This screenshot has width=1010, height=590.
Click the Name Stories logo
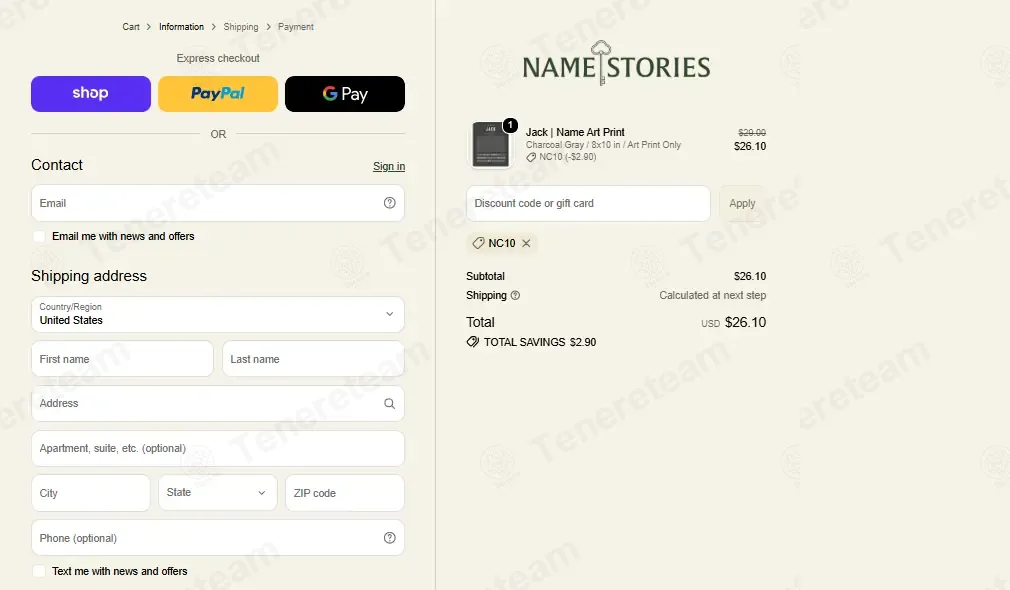[x=616, y=64]
